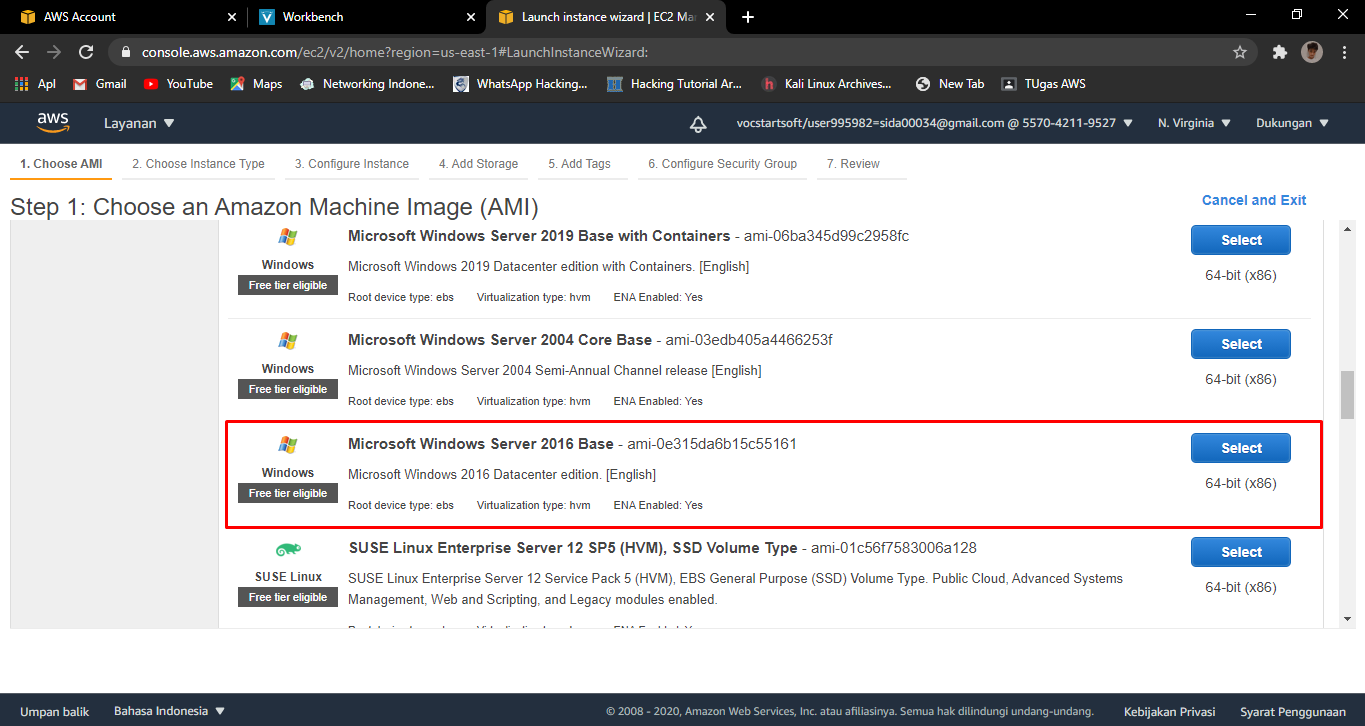Go to 3. Configure Instance step
The image size is (1365, 726).
(351, 164)
